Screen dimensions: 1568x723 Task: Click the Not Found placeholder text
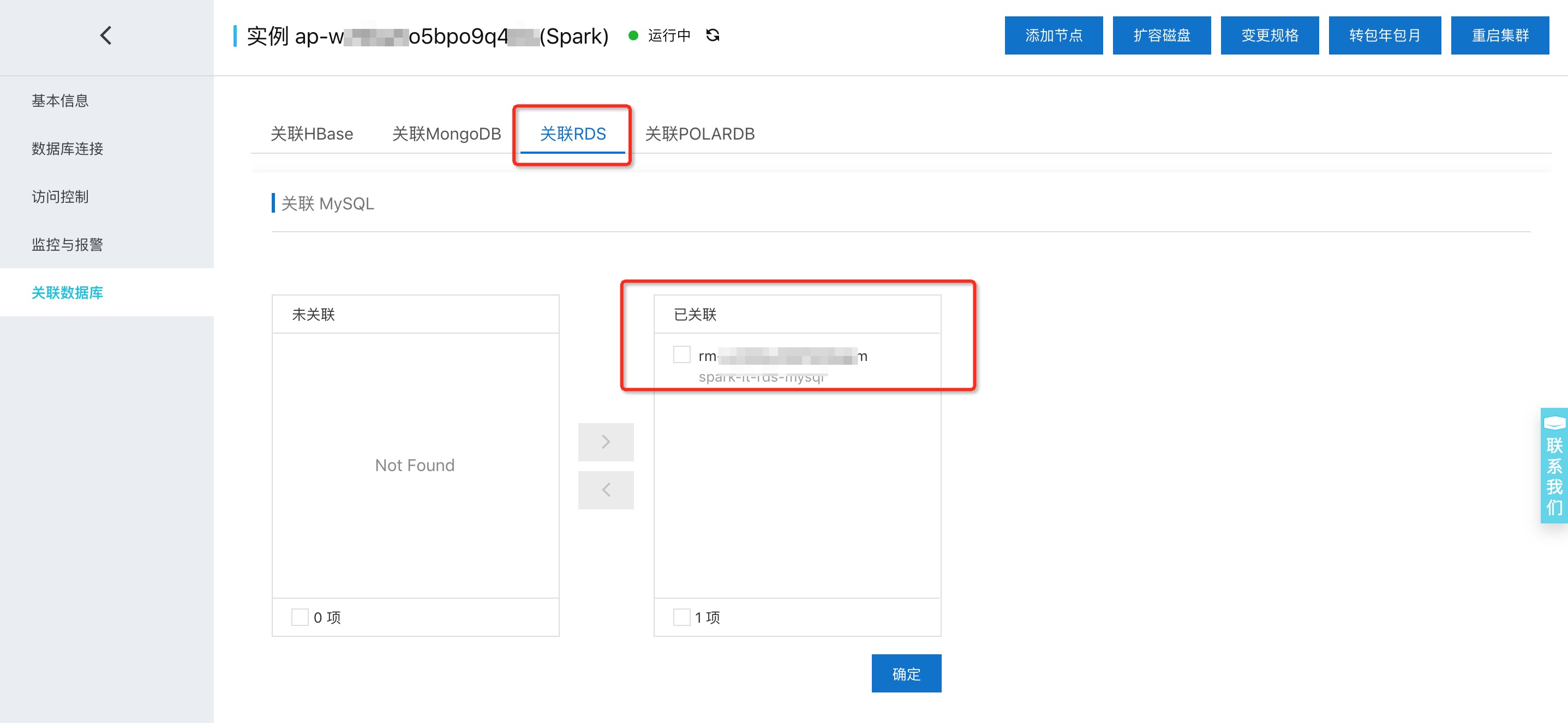(x=415, y=465)
